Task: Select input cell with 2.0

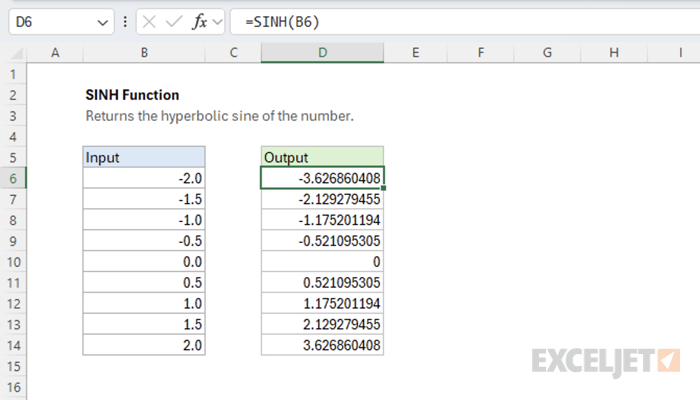Action: [x=144, y=346]
